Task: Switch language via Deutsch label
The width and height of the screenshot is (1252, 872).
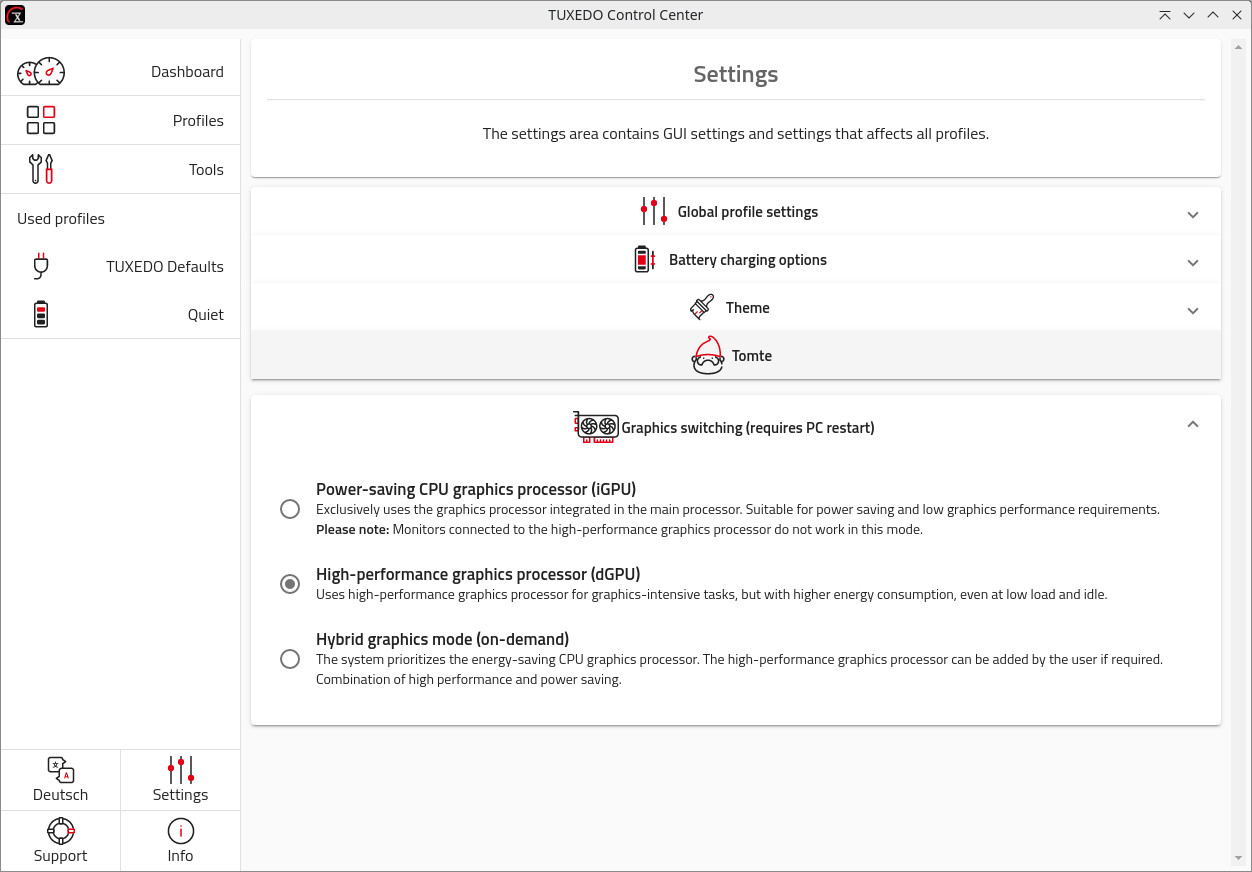Action: pyautogui.click(x=61, y=795)
